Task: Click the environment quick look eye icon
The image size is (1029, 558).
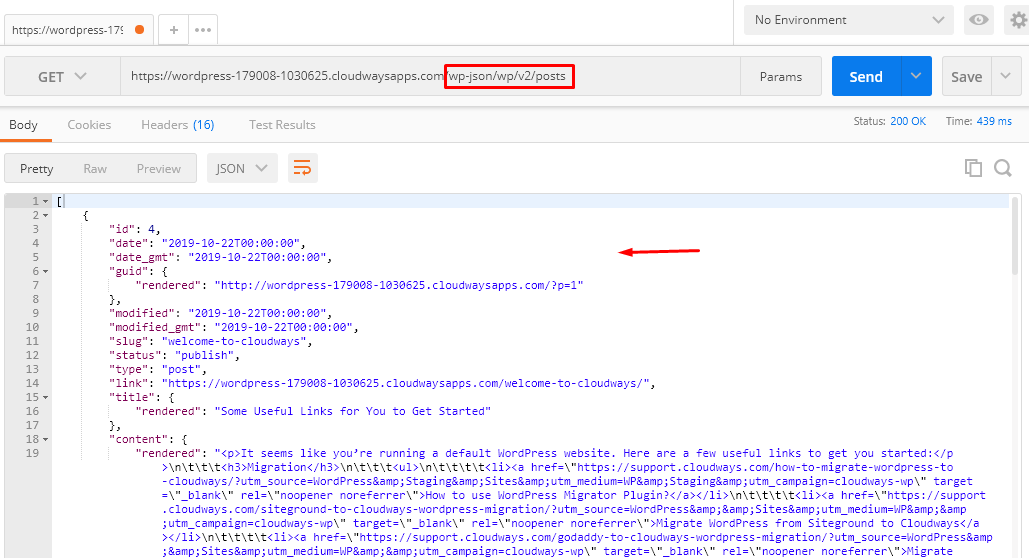Action: pyautogui.click(x=978, y=20)
